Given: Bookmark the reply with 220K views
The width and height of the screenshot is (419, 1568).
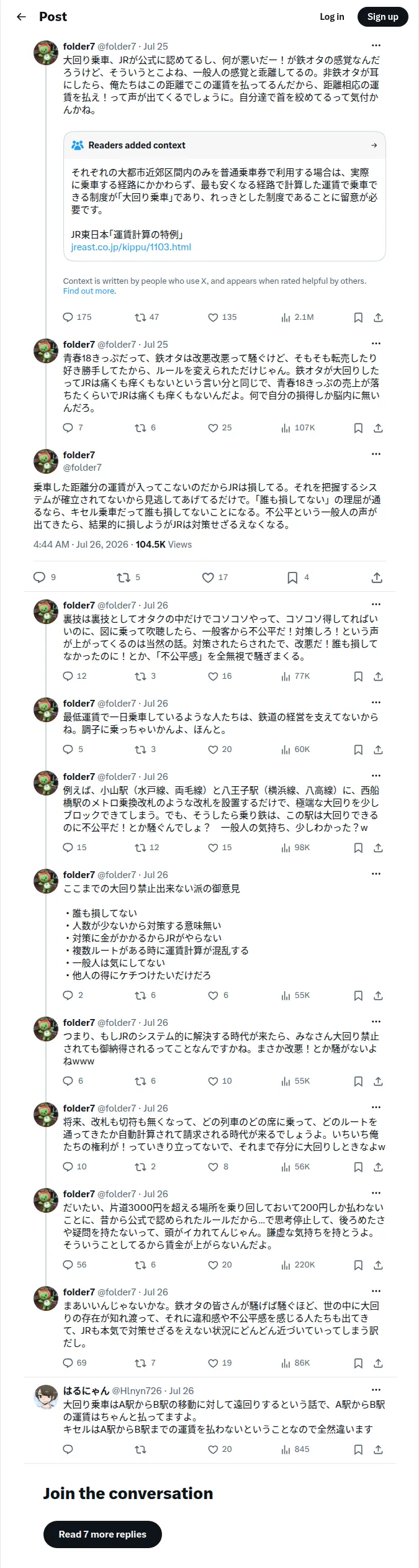Looking at the screenshot, I should tap(358, 1265).
